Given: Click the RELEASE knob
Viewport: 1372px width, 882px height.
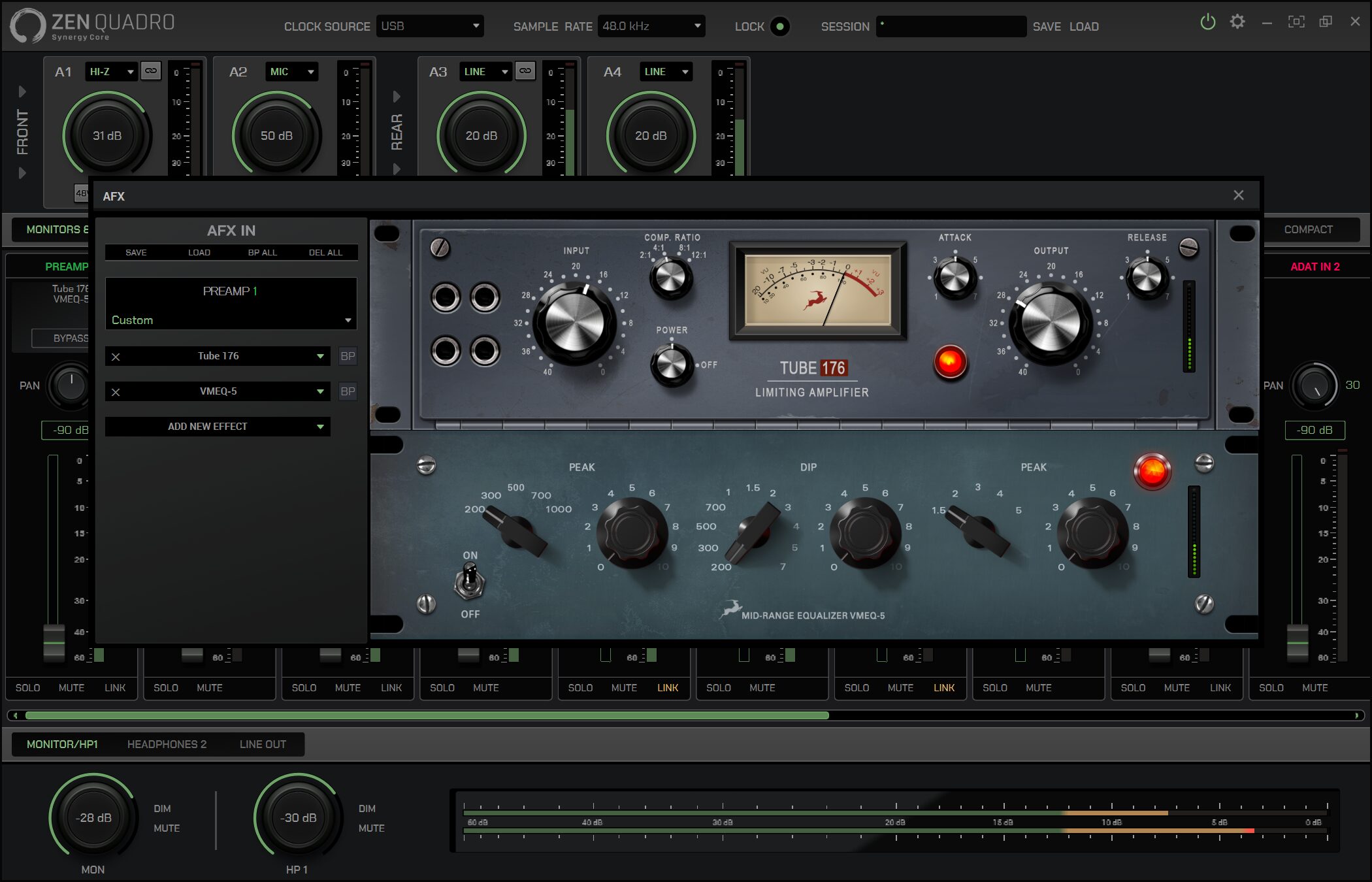Looking at the screenshot, I should (x=1146, y=277).
